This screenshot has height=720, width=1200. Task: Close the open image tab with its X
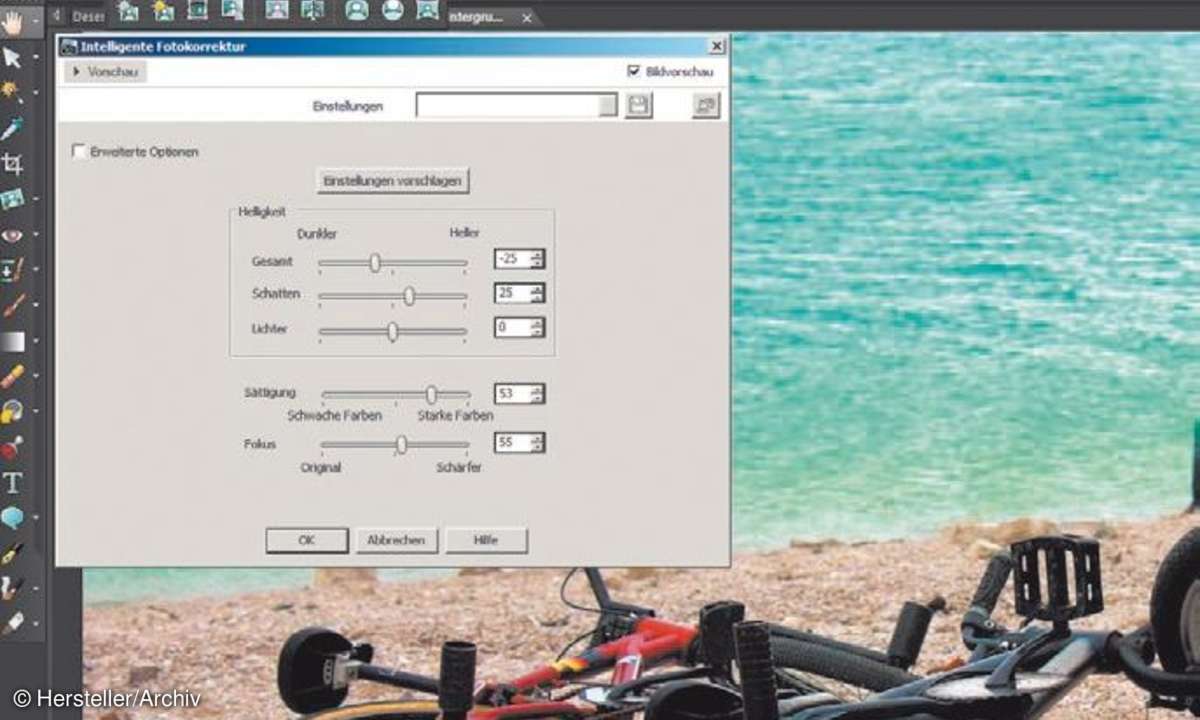pos(526,18)
